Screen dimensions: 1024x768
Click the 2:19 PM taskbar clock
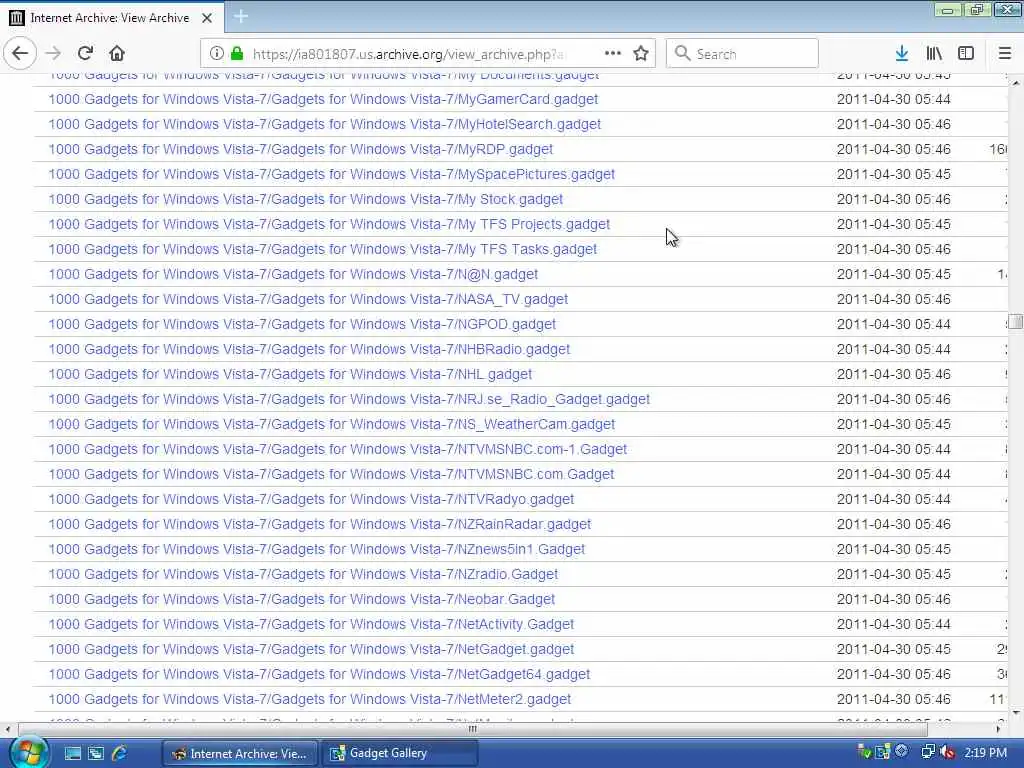click(985, 752)
